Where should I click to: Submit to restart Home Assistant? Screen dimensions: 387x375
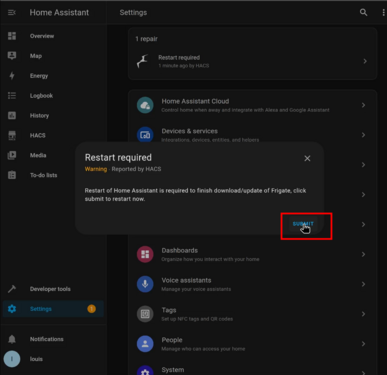[x=303, y=224]
